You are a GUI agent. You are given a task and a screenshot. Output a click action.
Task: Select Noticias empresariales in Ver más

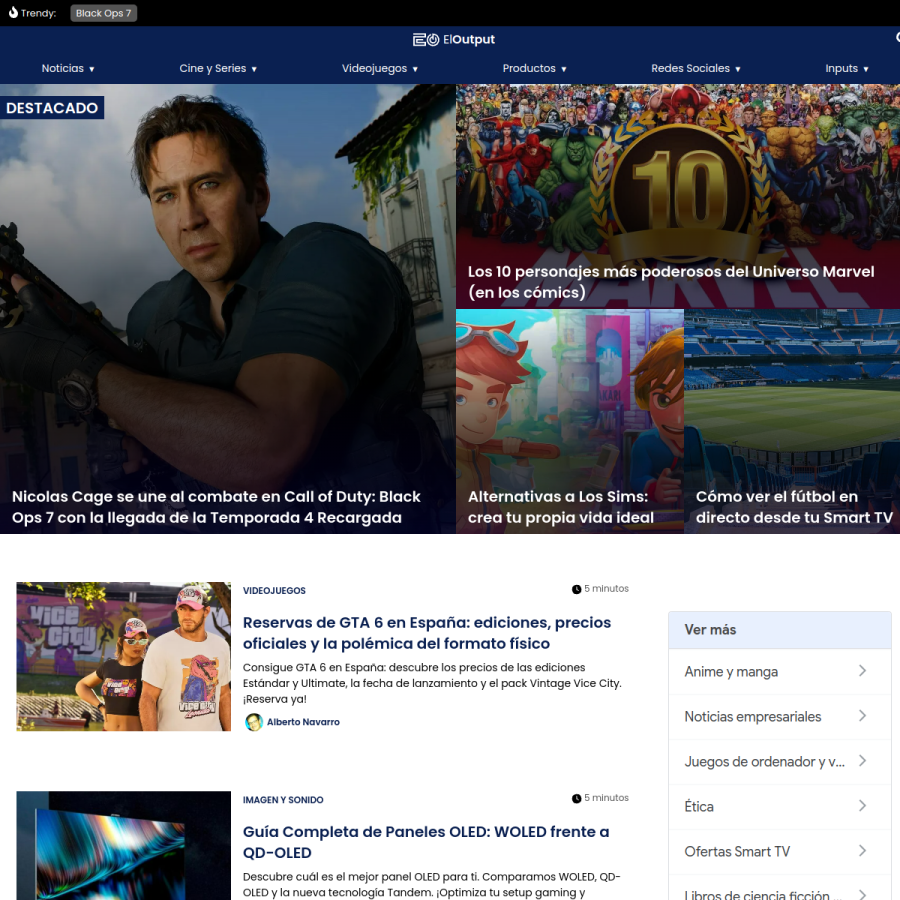[x=779, y=716]
